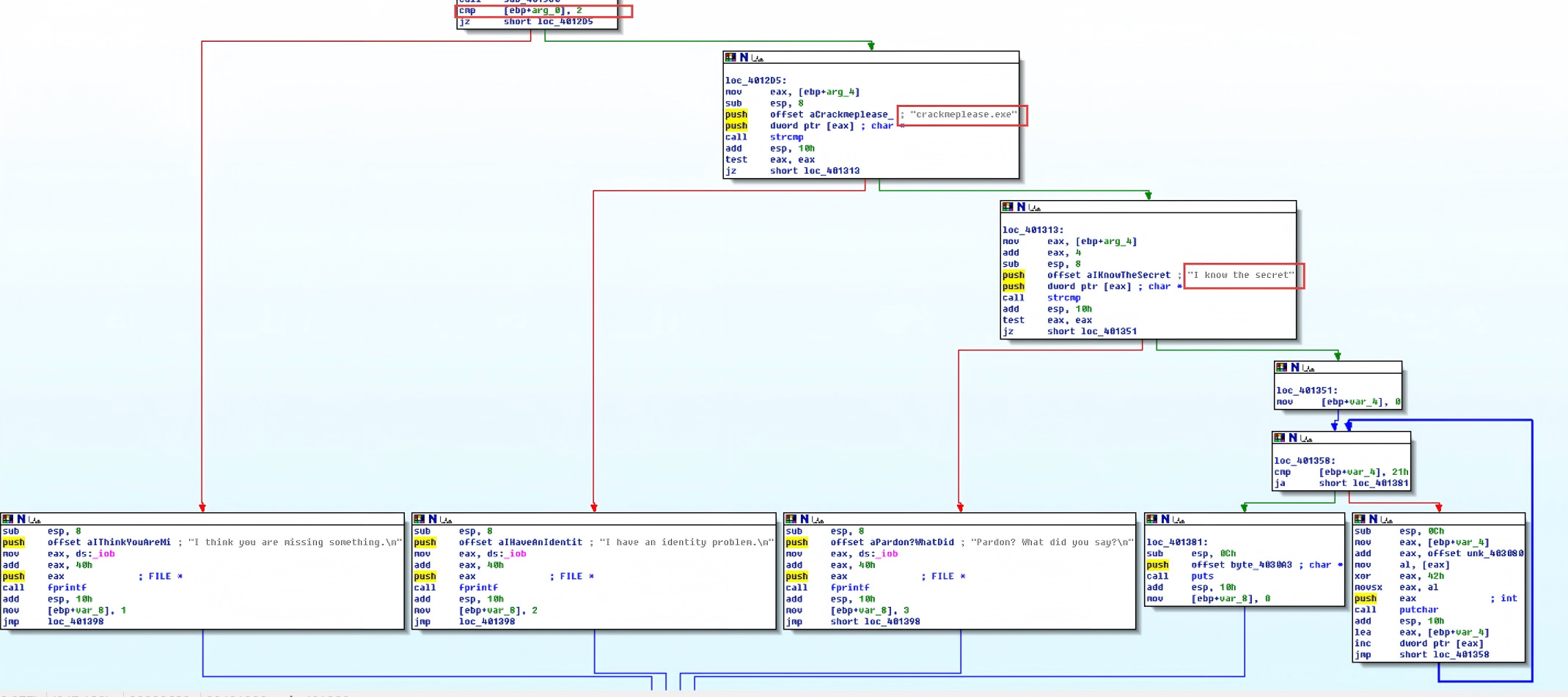
Task: Click graph icon on 'Pardon? What did' node
Action: pyautogui.click(x=818, y=520)
